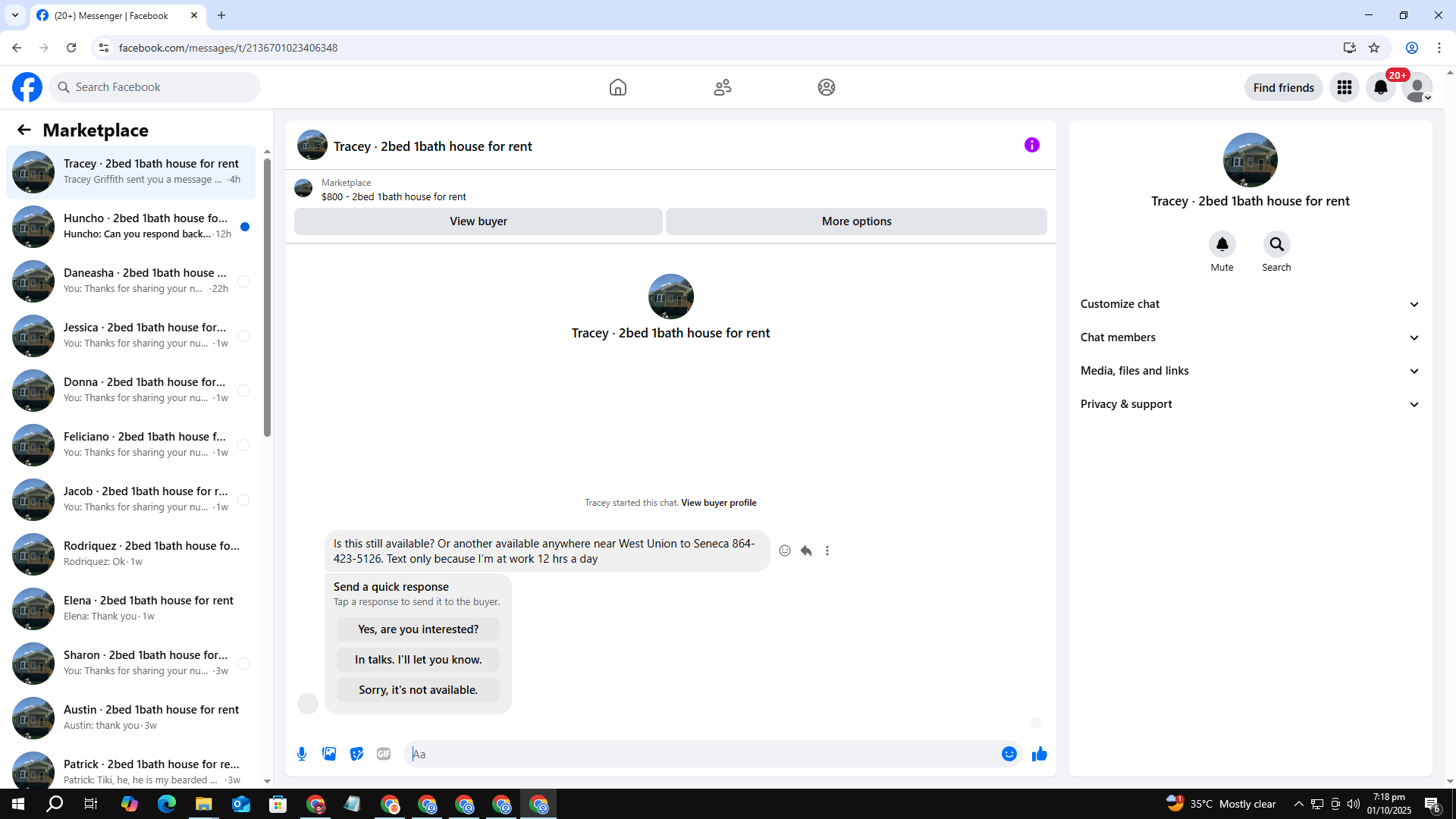Expand the Customize chat section

[x=1250, y=304]
